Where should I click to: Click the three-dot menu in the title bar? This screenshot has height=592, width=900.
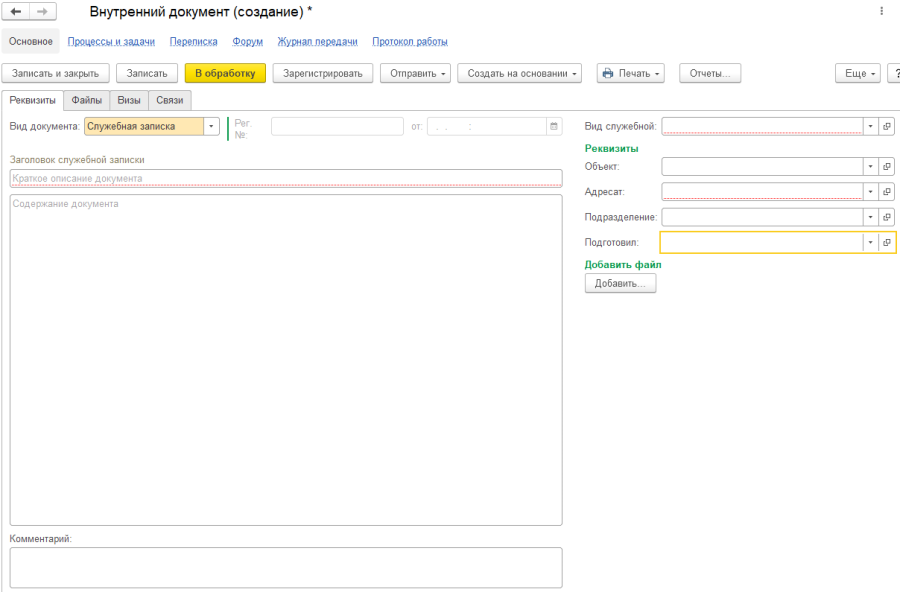click(x=881, y=11)
